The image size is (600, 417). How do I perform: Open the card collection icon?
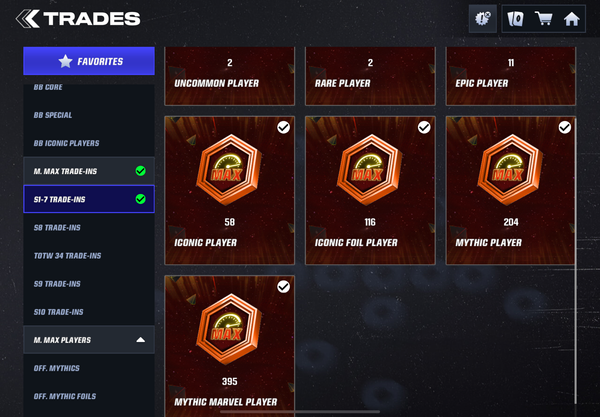[x=515, y=18]
